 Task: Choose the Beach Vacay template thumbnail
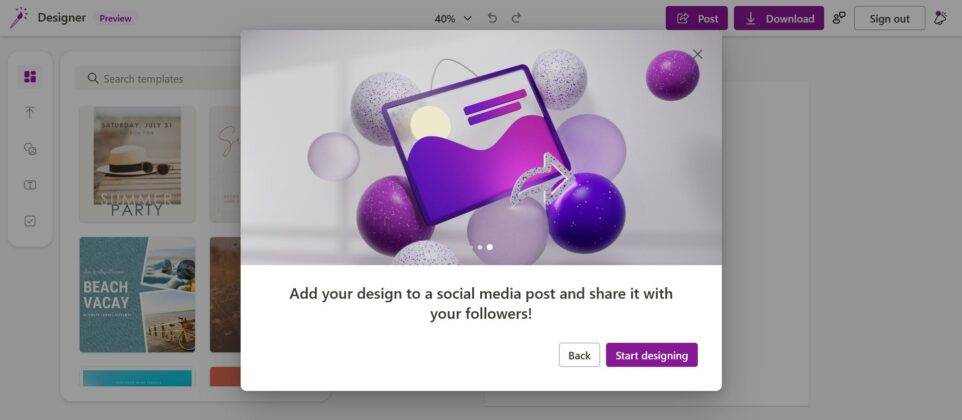(137, 295)
